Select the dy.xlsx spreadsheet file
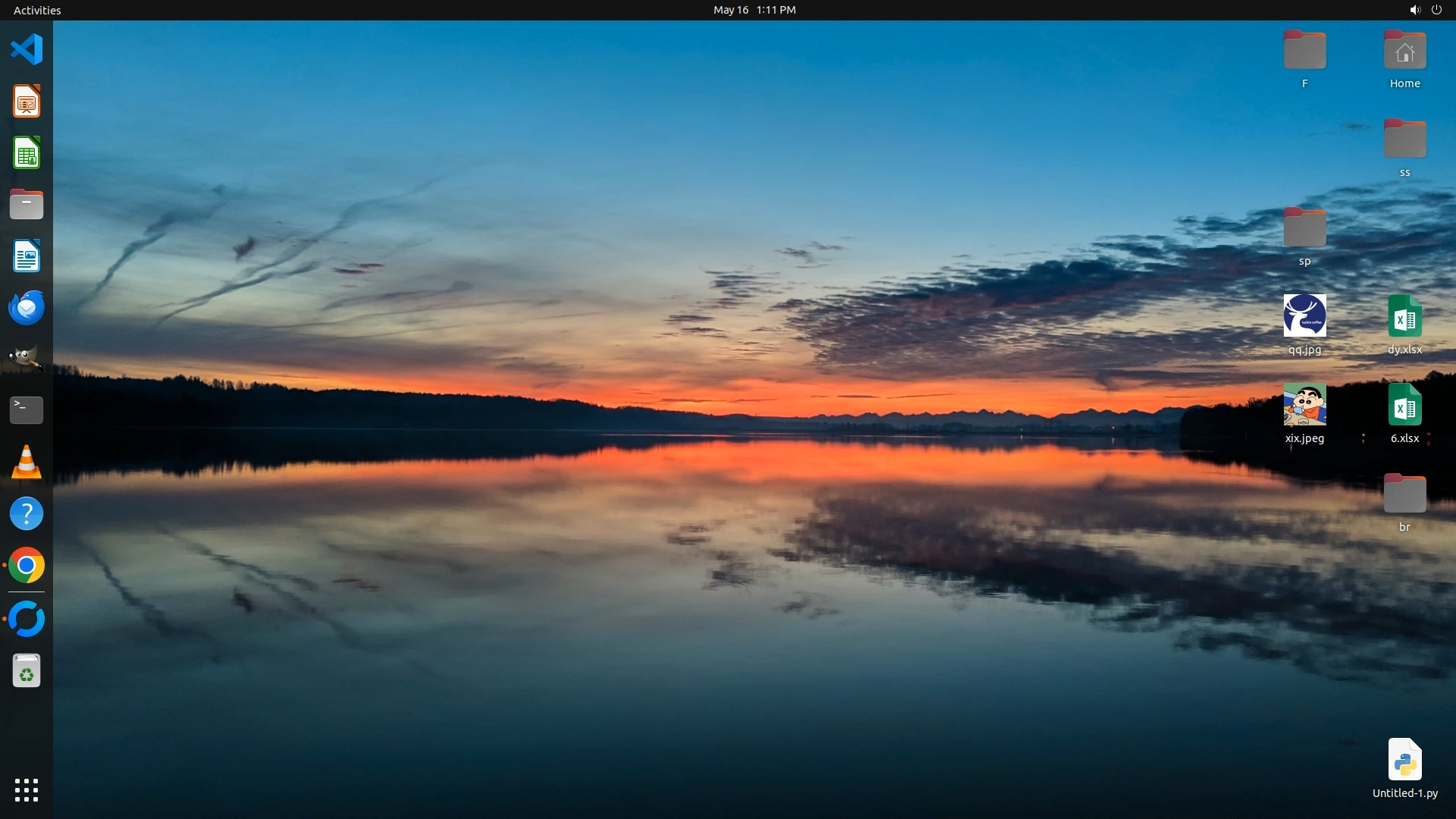Image resolution: width=1456 pixels, height=819 pixels. pos(1404,316)
